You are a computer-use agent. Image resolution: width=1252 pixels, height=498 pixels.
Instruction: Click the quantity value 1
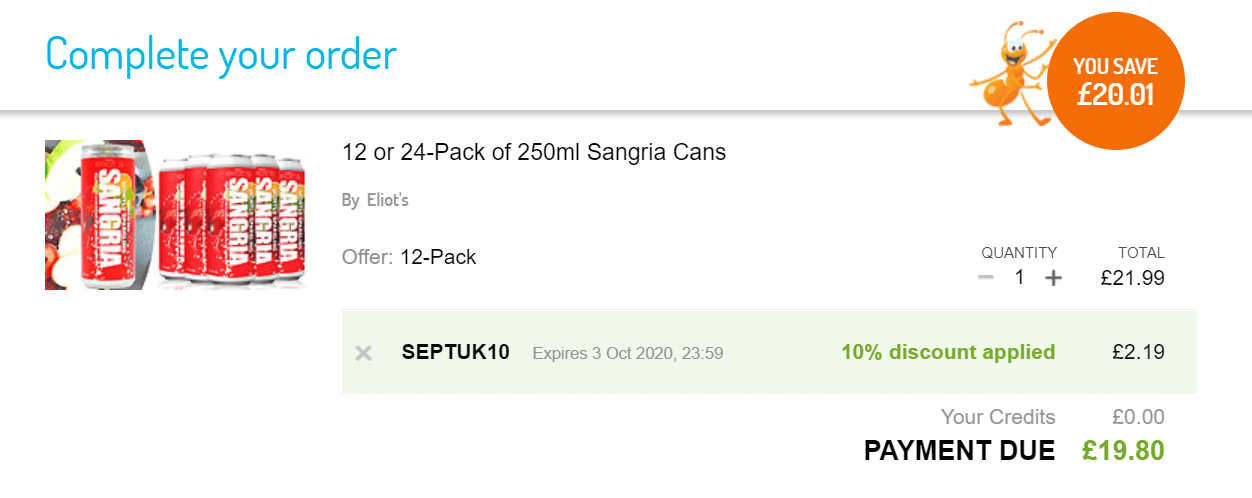1019,278
